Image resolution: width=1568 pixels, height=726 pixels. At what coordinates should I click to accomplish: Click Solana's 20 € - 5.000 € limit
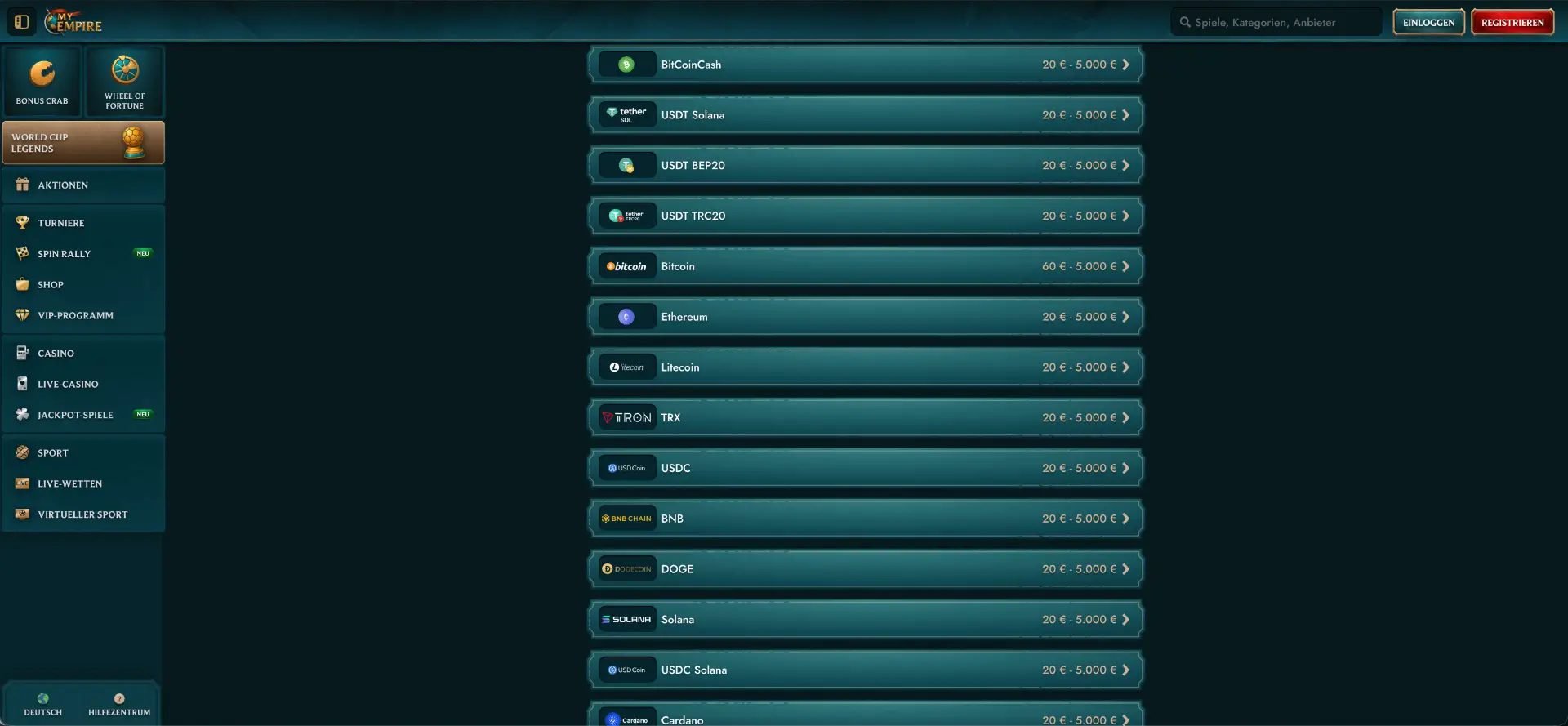point(1078,620)
